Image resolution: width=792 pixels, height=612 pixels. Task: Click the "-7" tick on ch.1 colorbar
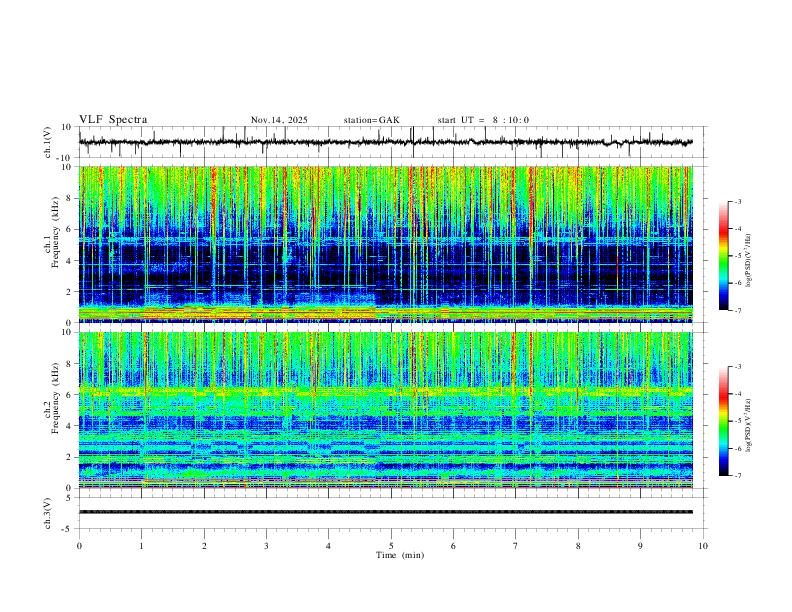point(737,310)
